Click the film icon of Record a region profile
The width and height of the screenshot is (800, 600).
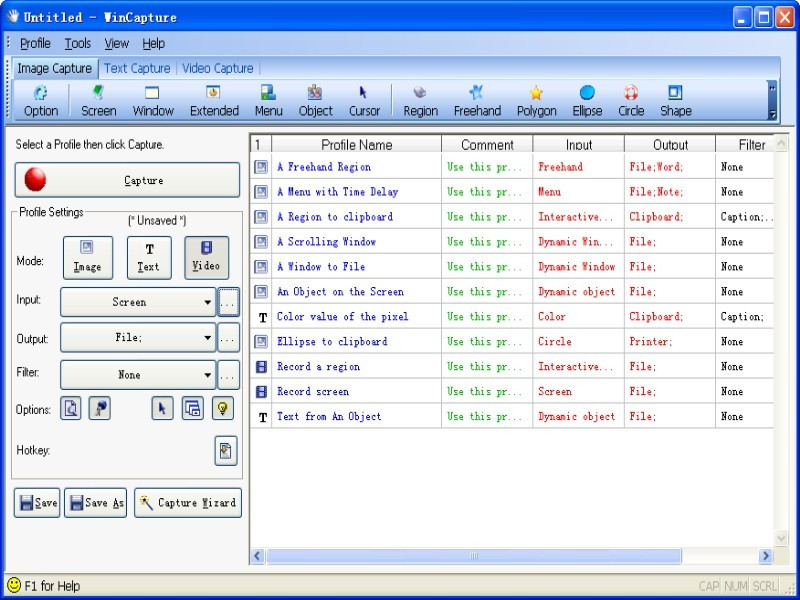click(261, 367)
